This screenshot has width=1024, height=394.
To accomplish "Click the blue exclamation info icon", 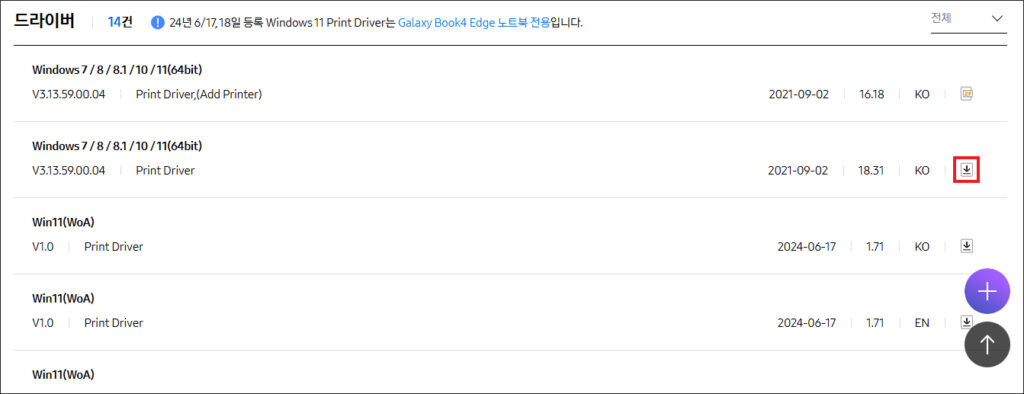I will coord(157,22).
